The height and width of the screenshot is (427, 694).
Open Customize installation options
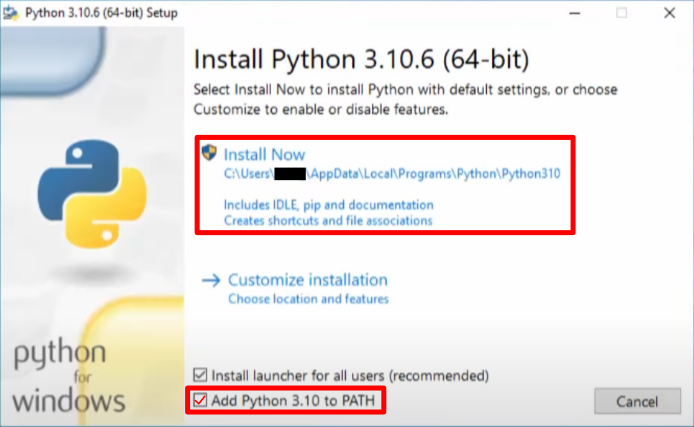(308, 280)
